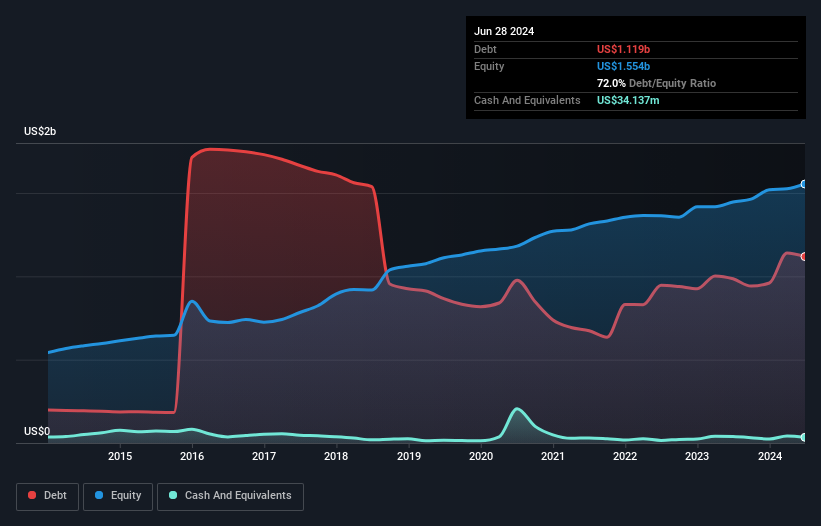Viewport: 821px width, 526px height.
Task: Click the US$2b y-axis label
Action: click(x=40, y=131)
